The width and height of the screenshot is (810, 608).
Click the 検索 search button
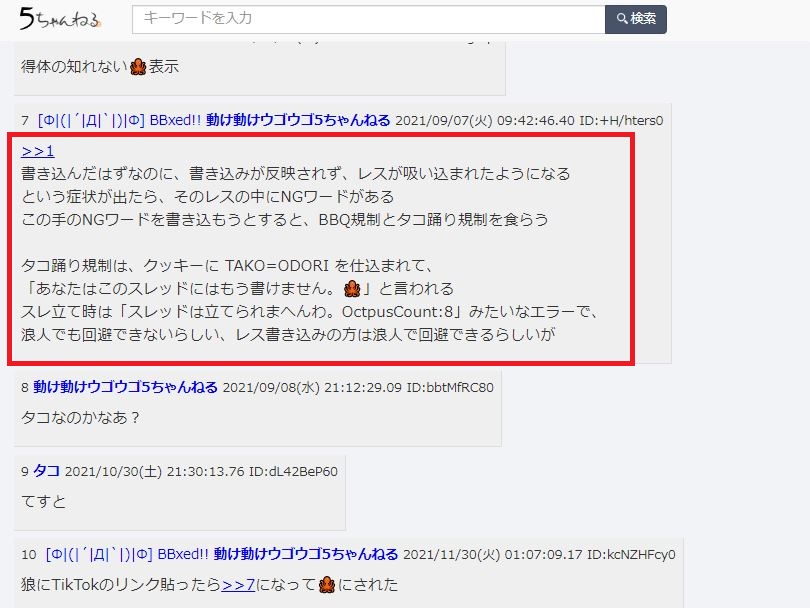pyautogui.click(x=636, y=20)
